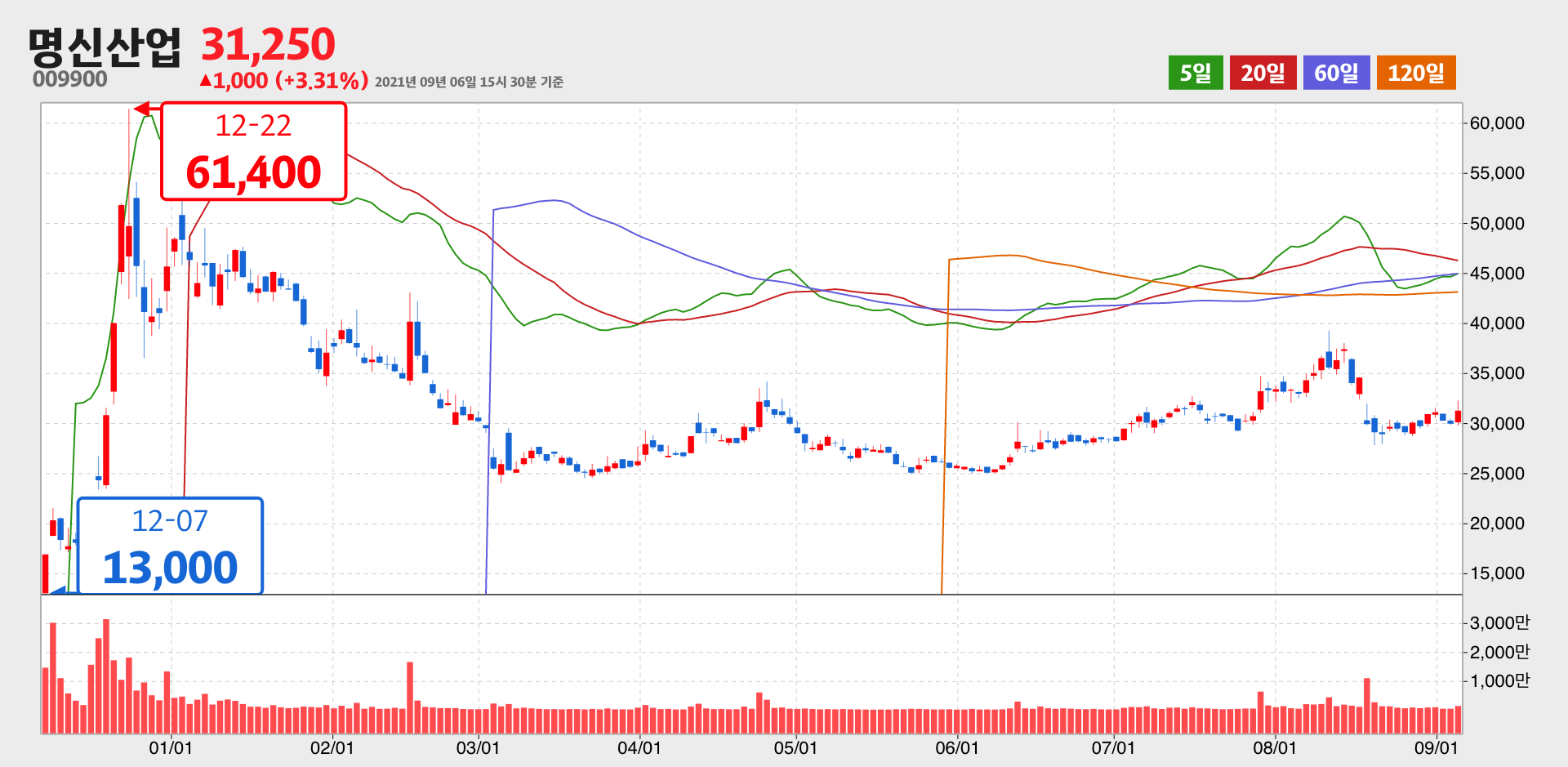The width and height of the screenshot is (1568, 767).
Task: Click the 30,000 price axis label
Action: (x=1497, y=424)
